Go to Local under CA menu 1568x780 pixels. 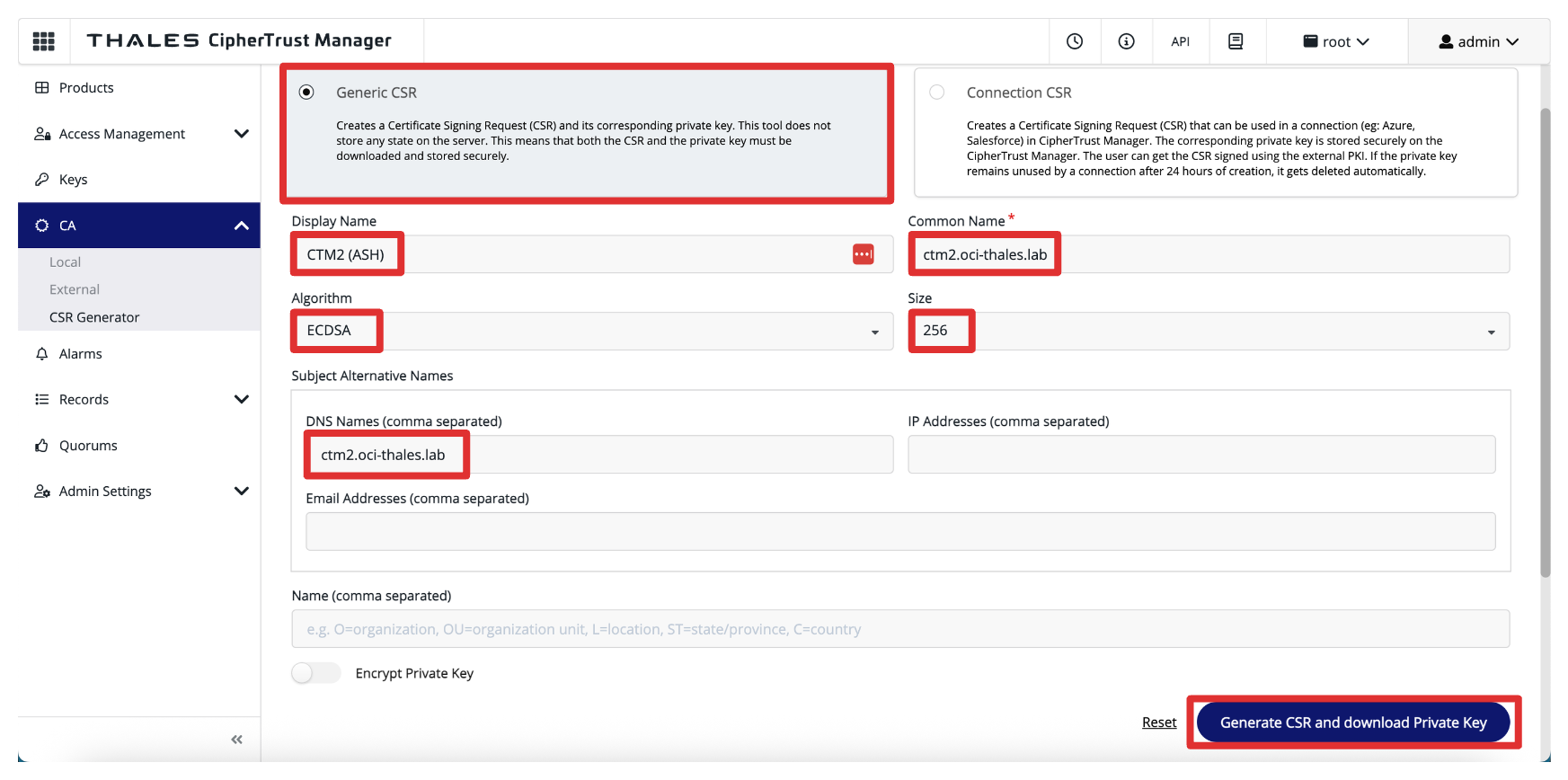pos(65,262)
